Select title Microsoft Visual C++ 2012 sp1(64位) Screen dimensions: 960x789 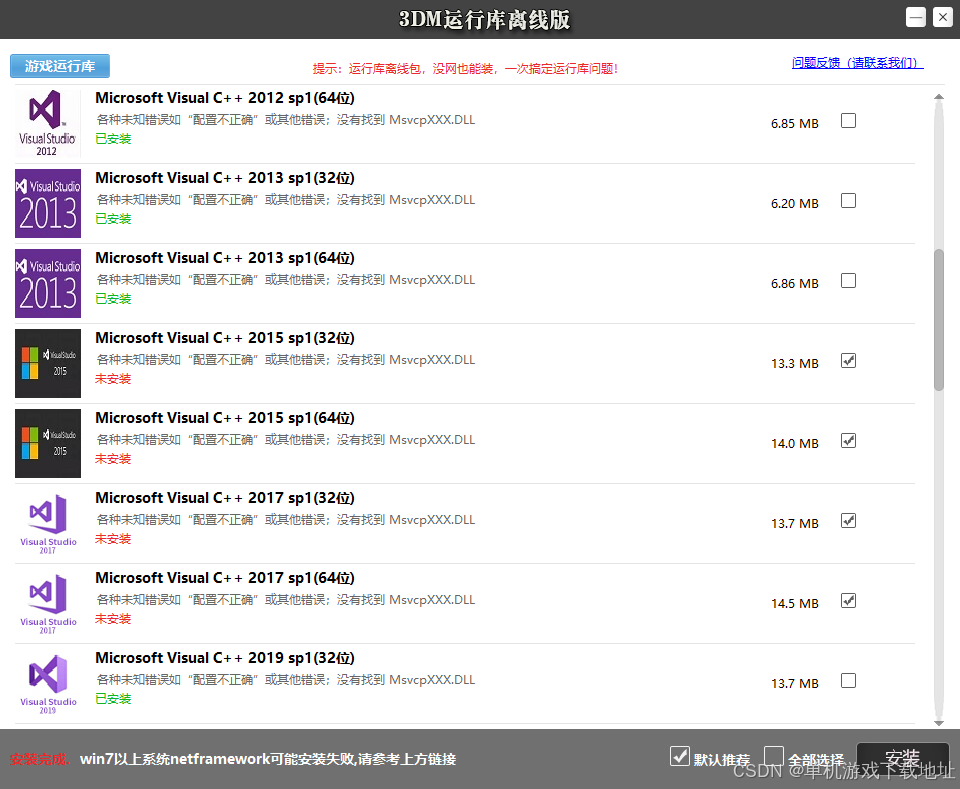click(x=225, y=98)
